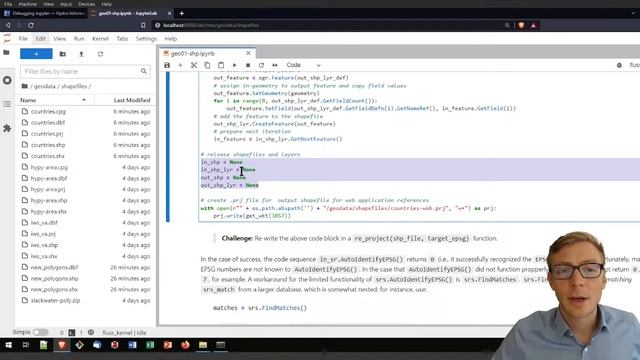640x360 pixels.
Task: Open a new browser tab with plus
Action: [182, 13]
